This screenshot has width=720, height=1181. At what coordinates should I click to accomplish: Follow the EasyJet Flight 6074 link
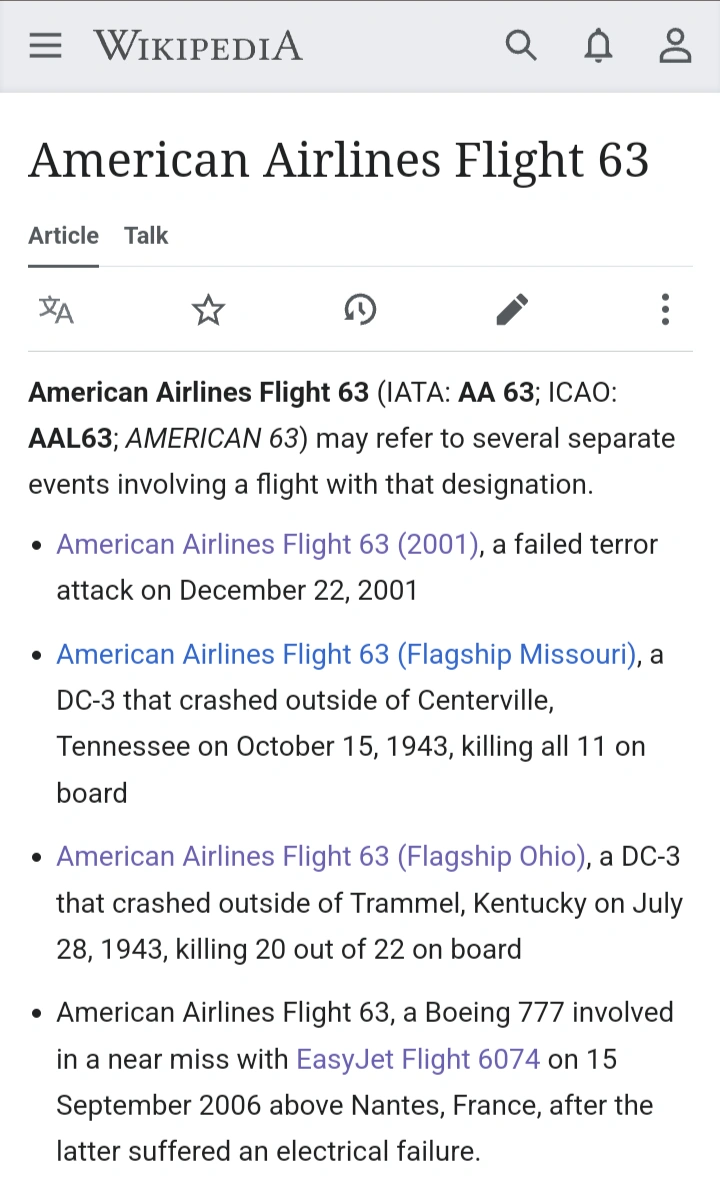coord(419,1059)
